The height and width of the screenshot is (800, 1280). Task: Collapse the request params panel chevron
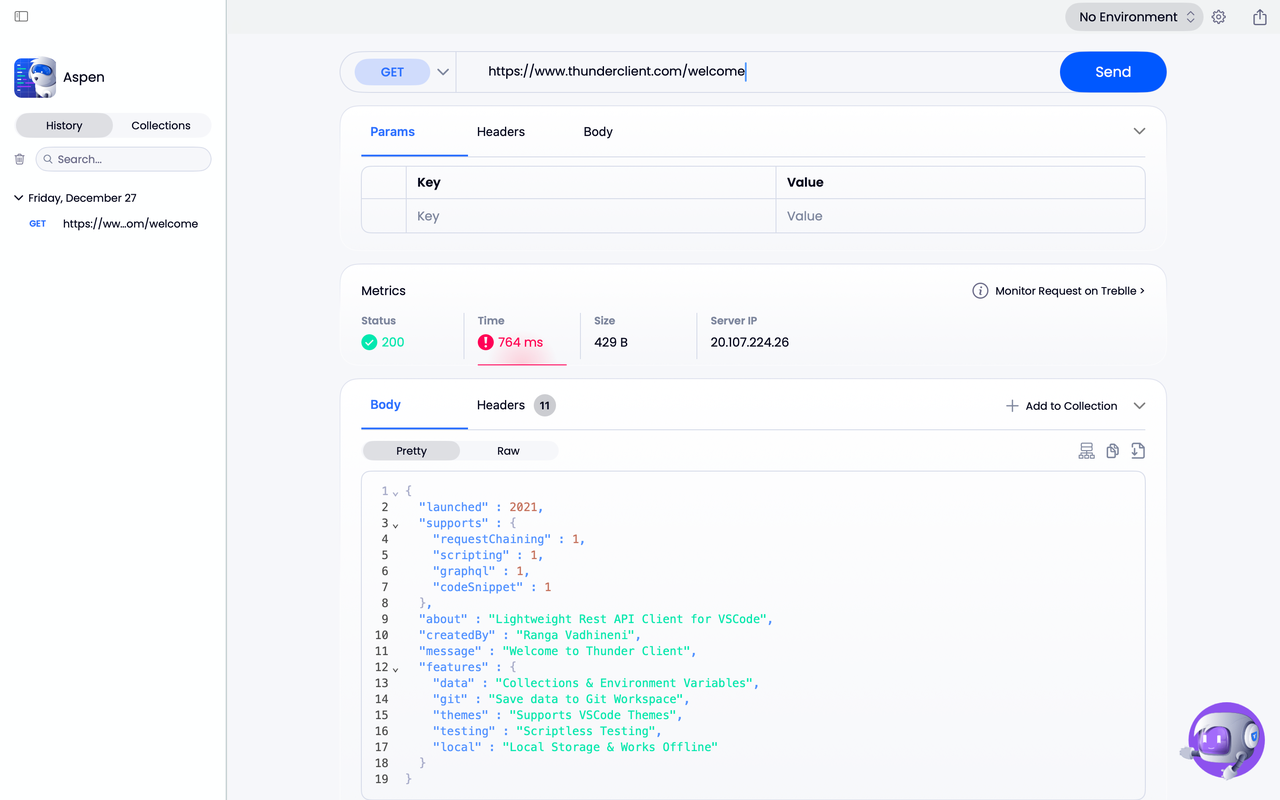1139,131
